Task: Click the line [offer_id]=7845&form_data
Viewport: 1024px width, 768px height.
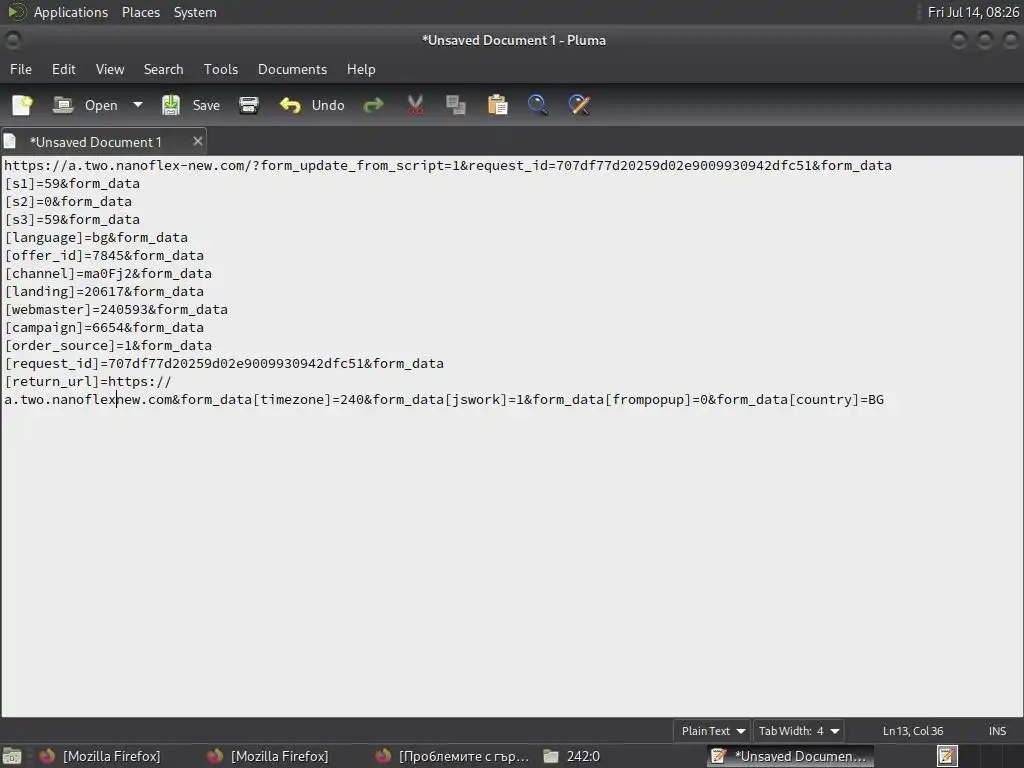Action: pos(104,255)
